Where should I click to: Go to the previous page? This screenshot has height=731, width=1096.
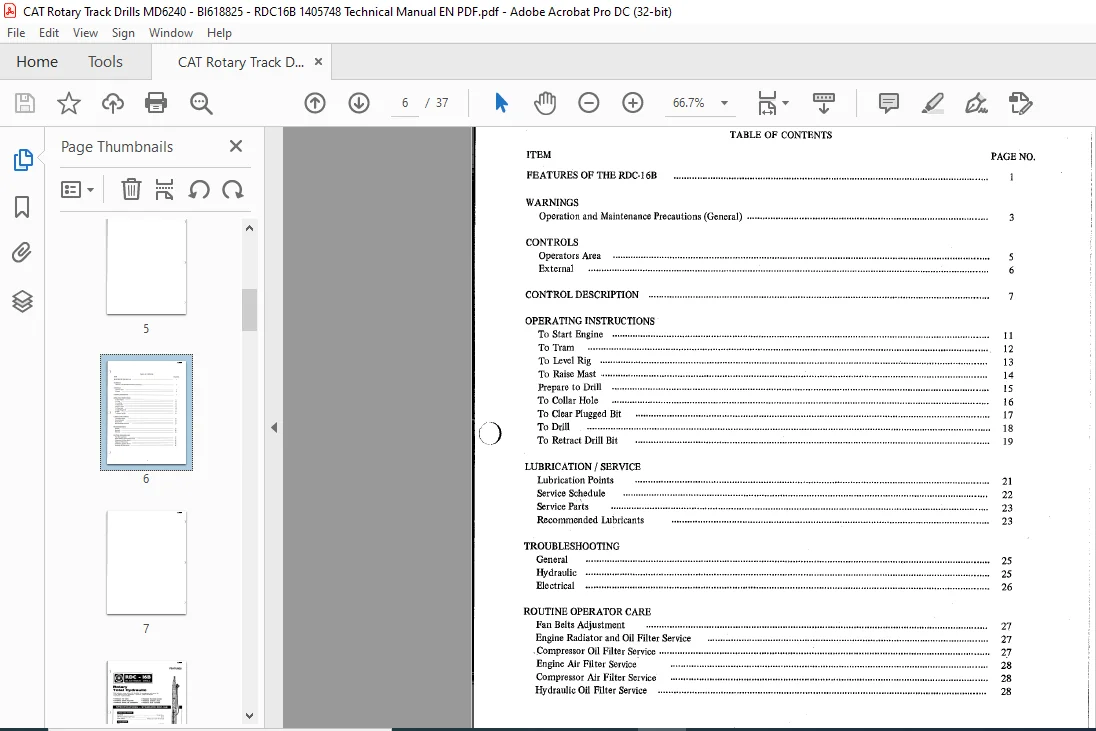(315, 103)
